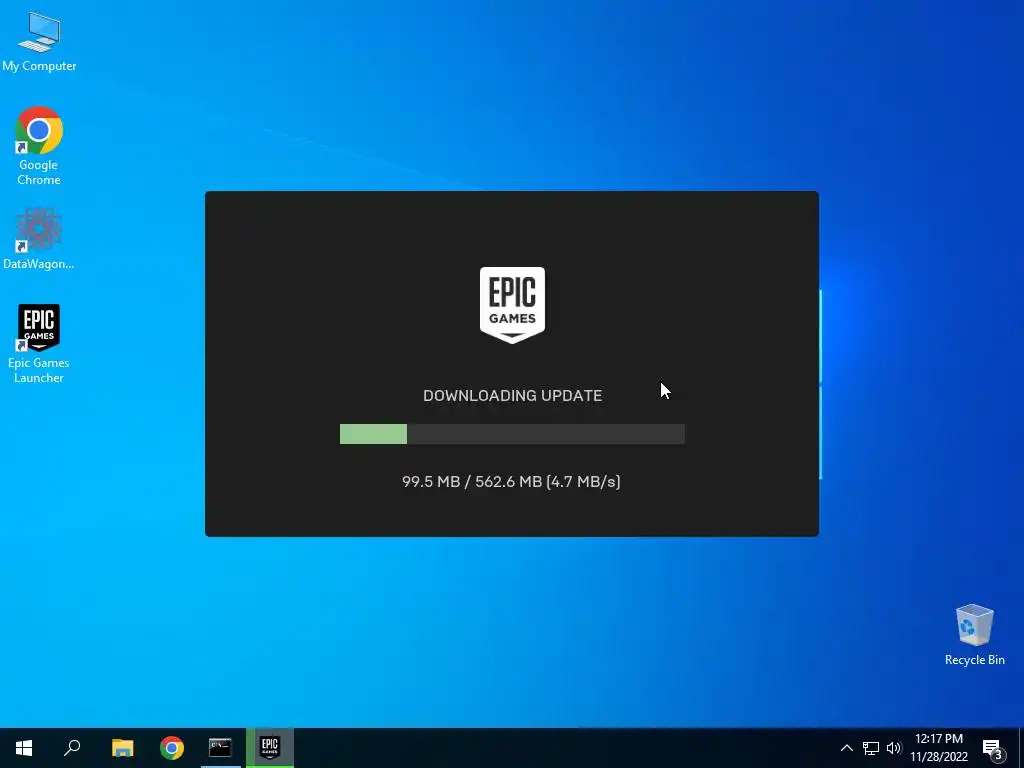Click the update download progress bar
The height and width of the screenshot is (768, 1024).
512,434
